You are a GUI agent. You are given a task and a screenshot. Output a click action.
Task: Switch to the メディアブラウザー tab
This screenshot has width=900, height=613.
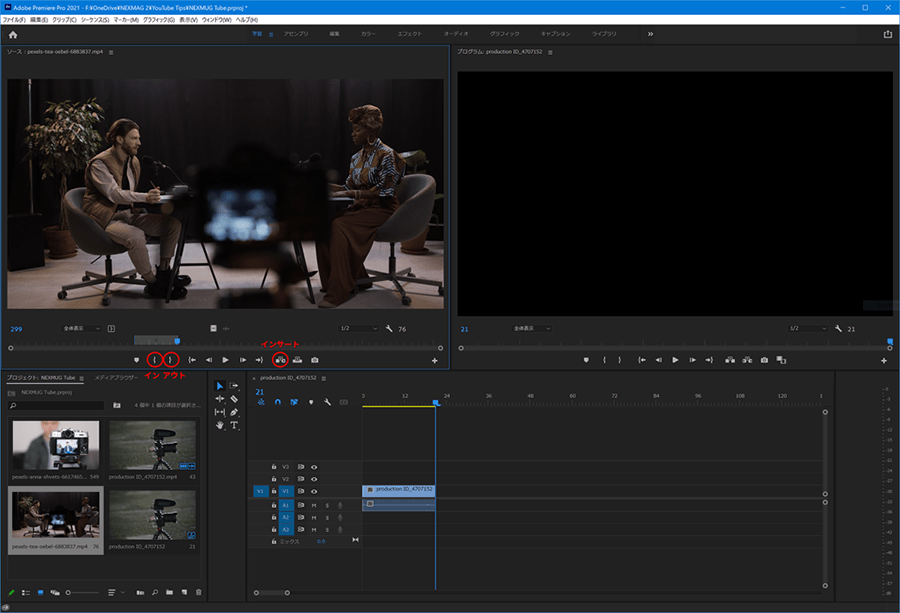point(117,378)
